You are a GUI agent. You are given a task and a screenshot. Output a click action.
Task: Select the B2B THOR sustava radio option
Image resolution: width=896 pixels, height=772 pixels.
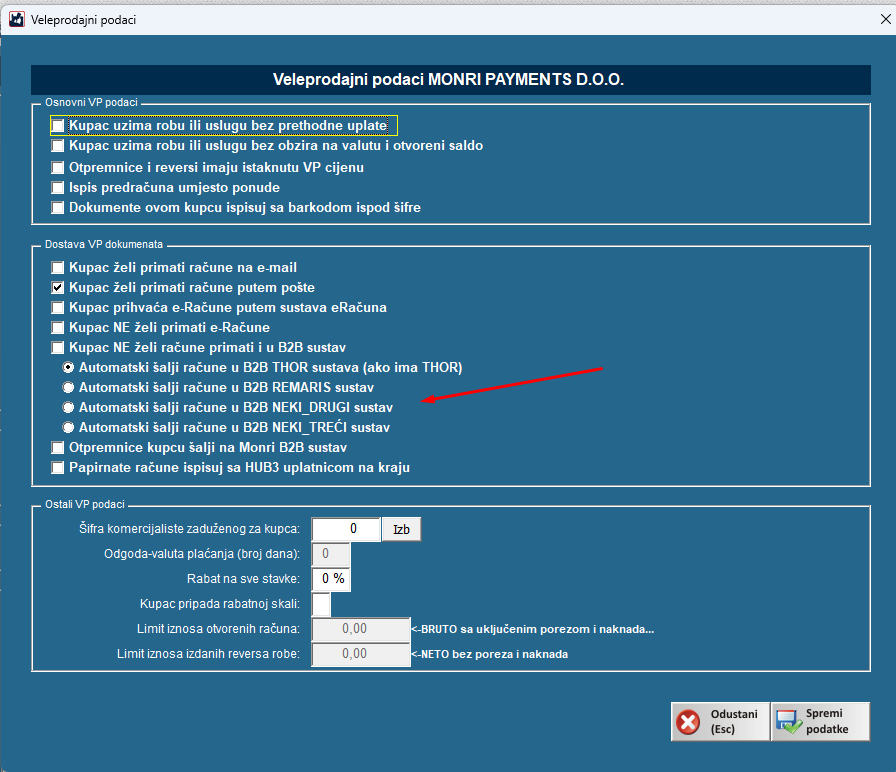click(x=68, y=367)
